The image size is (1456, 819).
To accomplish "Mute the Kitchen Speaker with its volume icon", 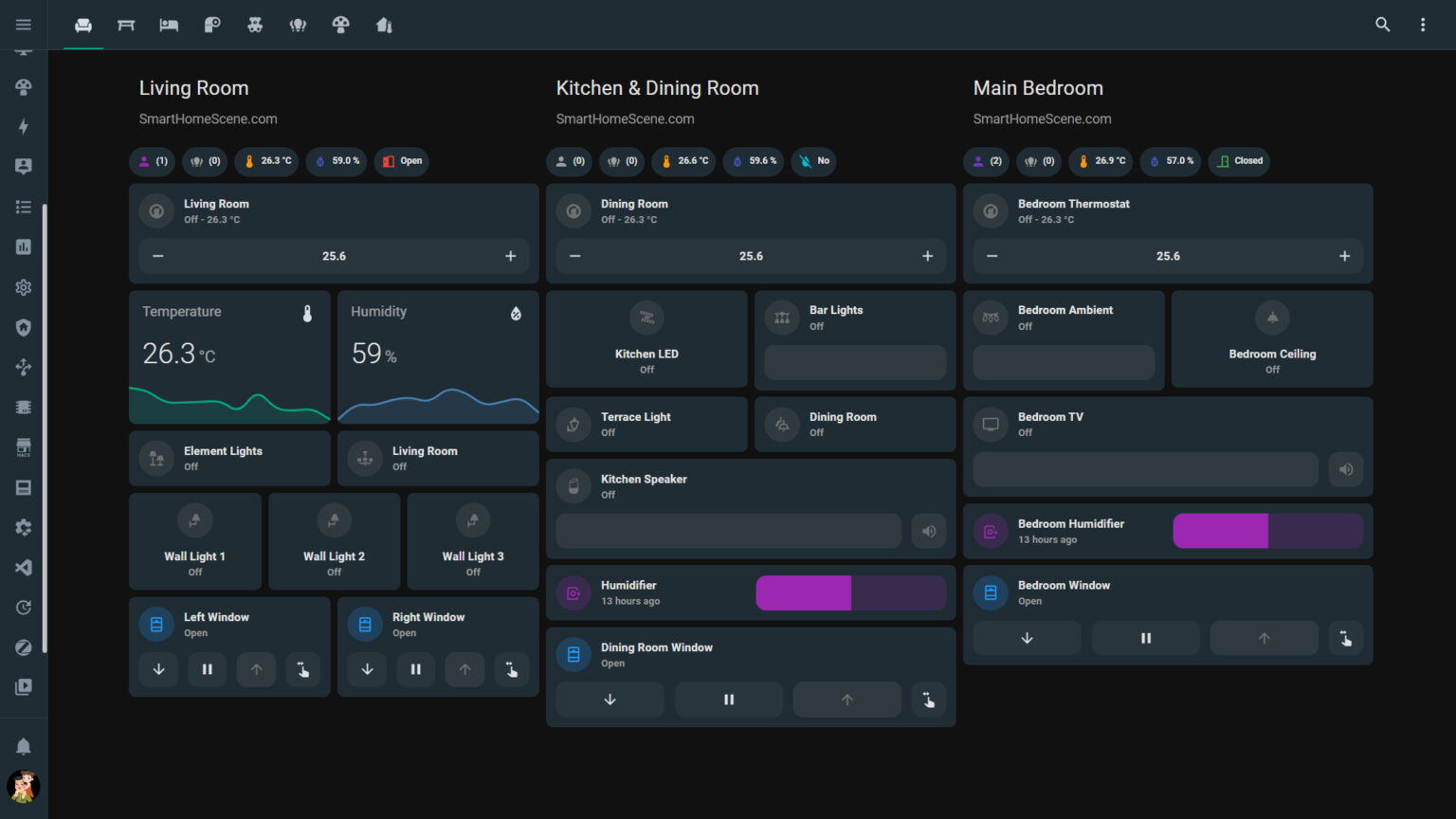I will (x=929, y=531).
